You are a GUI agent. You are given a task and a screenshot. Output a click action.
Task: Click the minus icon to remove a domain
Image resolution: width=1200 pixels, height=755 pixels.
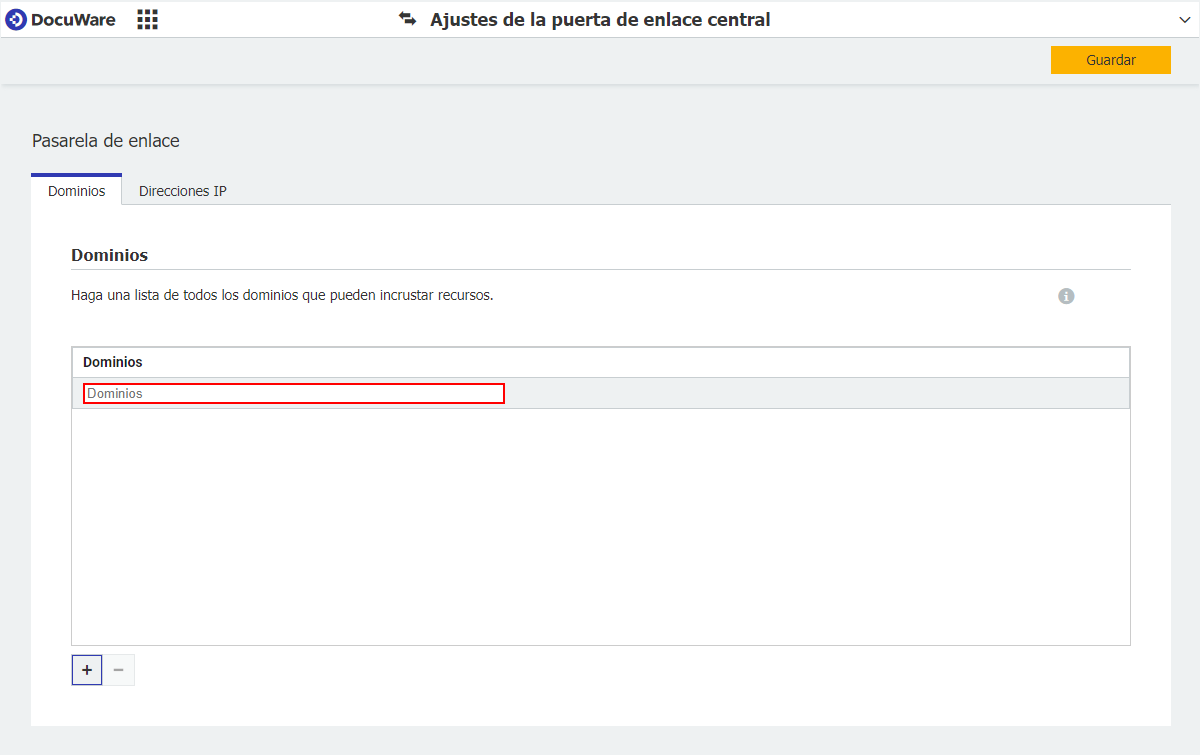119,669
